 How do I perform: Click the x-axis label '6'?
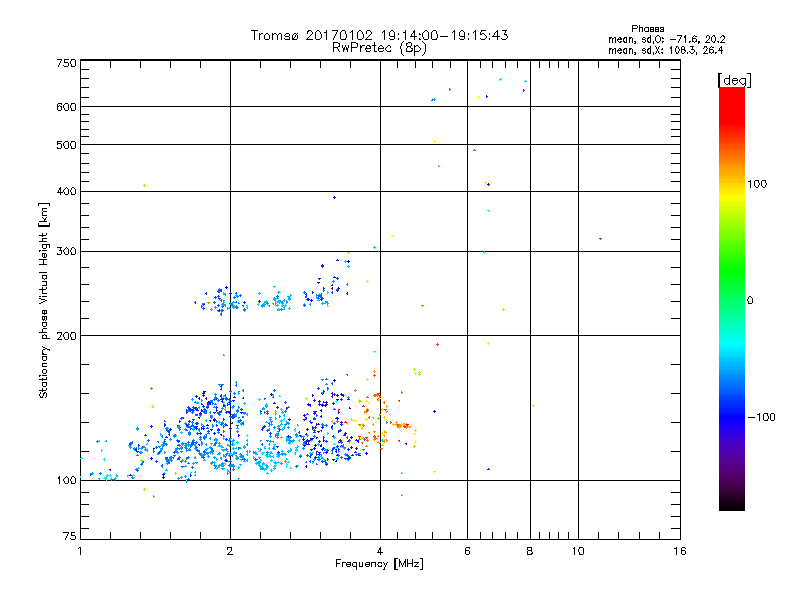pos(467,551)
